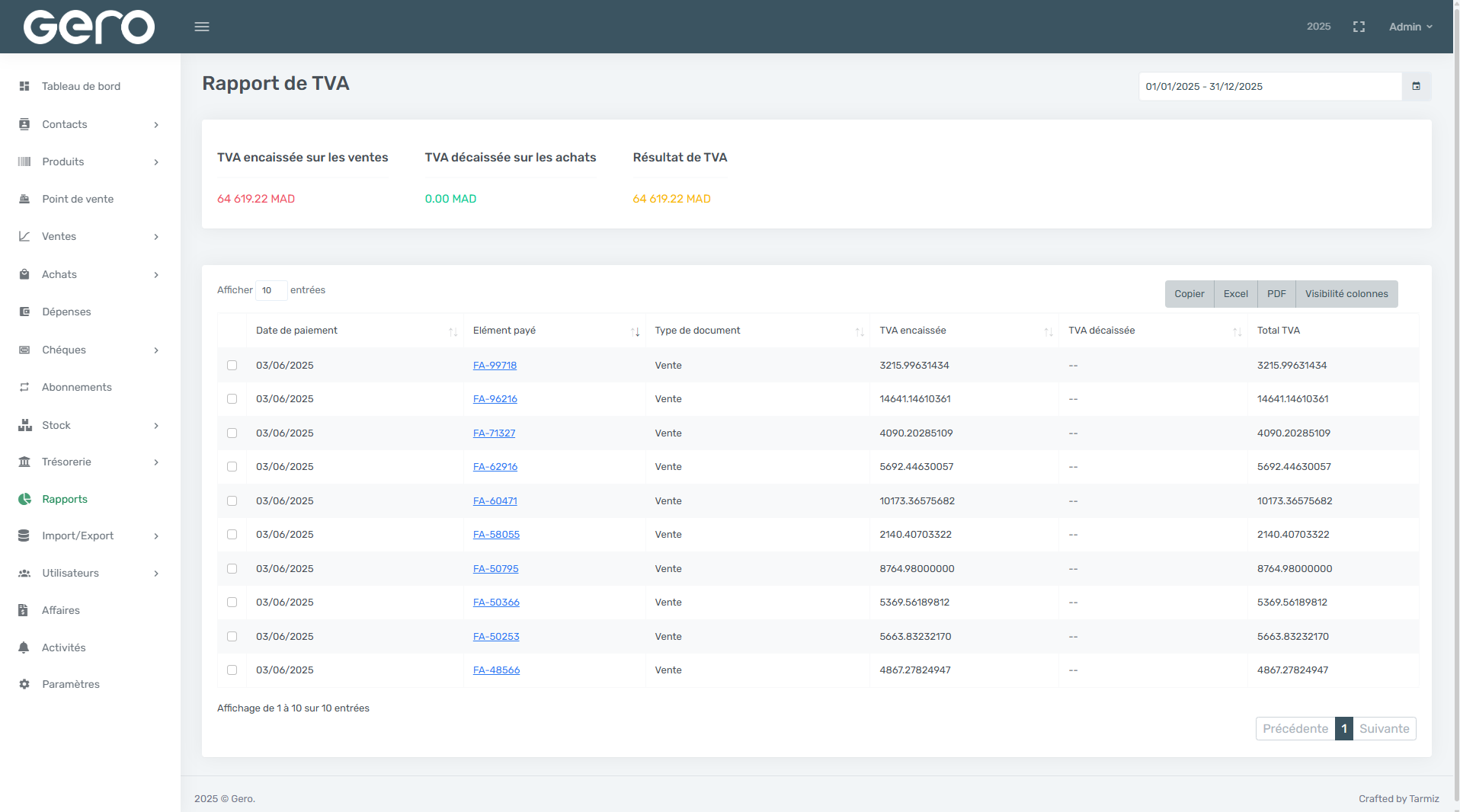The height and width of the screenshot is (812, 1460).
Task: Click the Abonnements repeat icon
Action: [24, 387]
